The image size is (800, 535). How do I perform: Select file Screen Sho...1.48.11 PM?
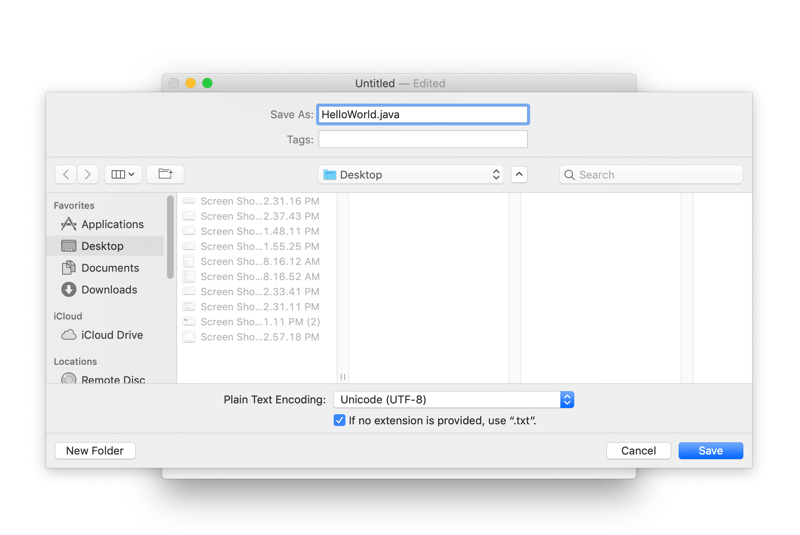click(257, 231)
